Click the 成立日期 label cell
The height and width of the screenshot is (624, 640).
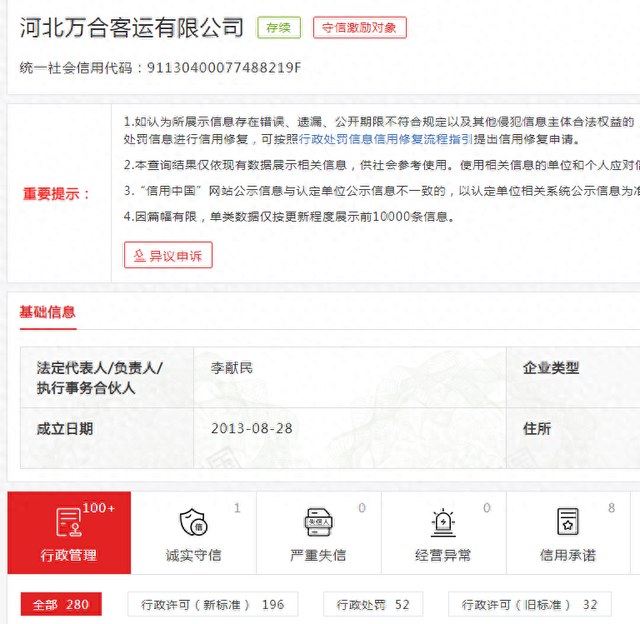(107, 437)
